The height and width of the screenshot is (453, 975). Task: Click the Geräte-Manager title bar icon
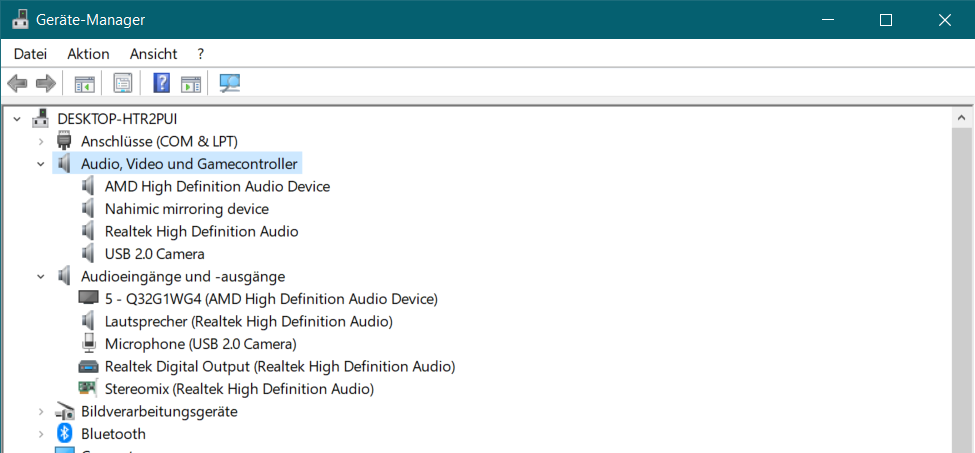[x=20, y=19]
